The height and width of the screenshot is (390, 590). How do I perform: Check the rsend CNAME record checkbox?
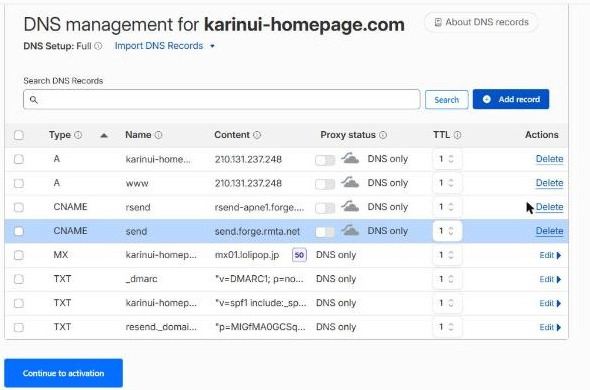18,207
